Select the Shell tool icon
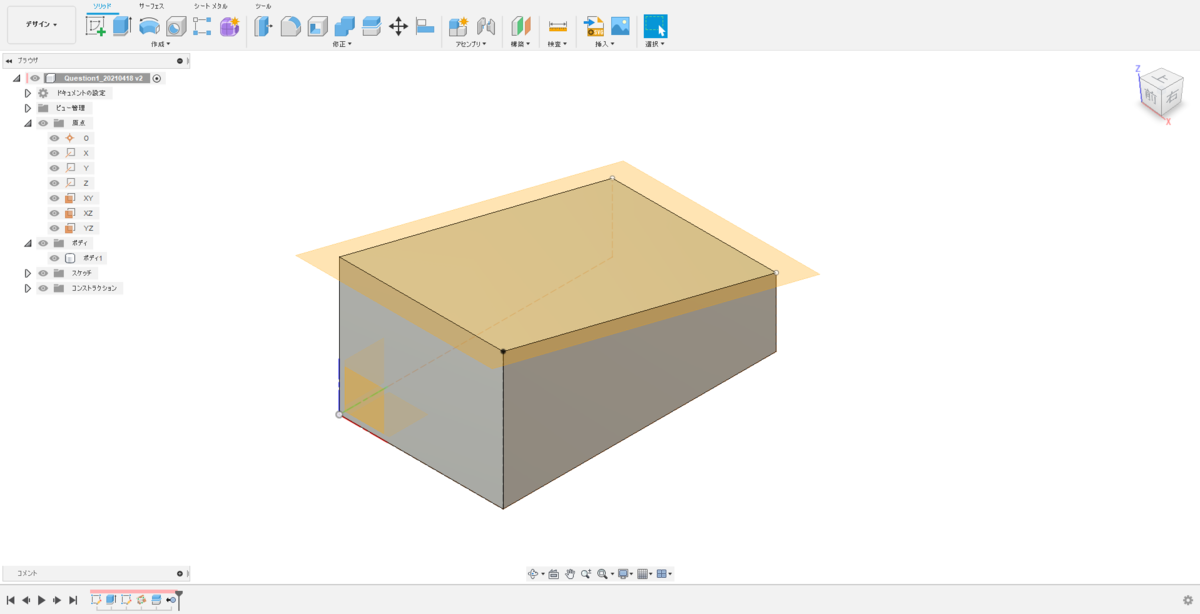Screen dimensions: 1200x614 point(318,26)
